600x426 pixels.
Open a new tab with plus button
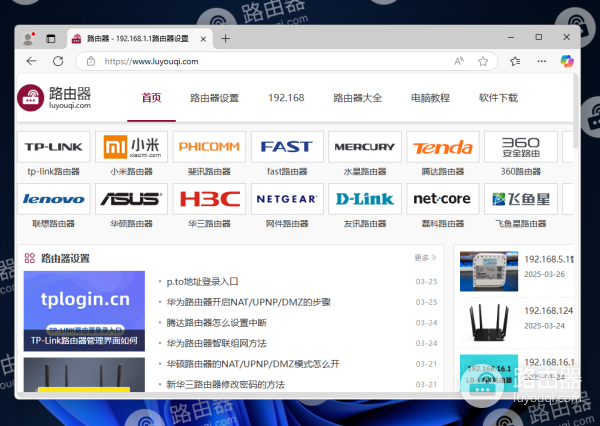coord(226,39)
